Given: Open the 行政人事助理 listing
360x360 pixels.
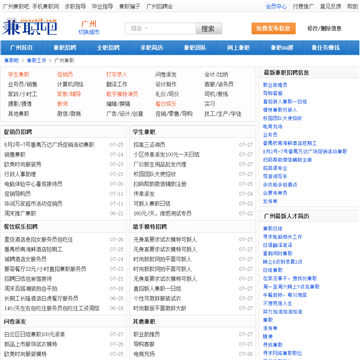Looking at the screenshot, I should pyautogui.click(x=20, y=174).
